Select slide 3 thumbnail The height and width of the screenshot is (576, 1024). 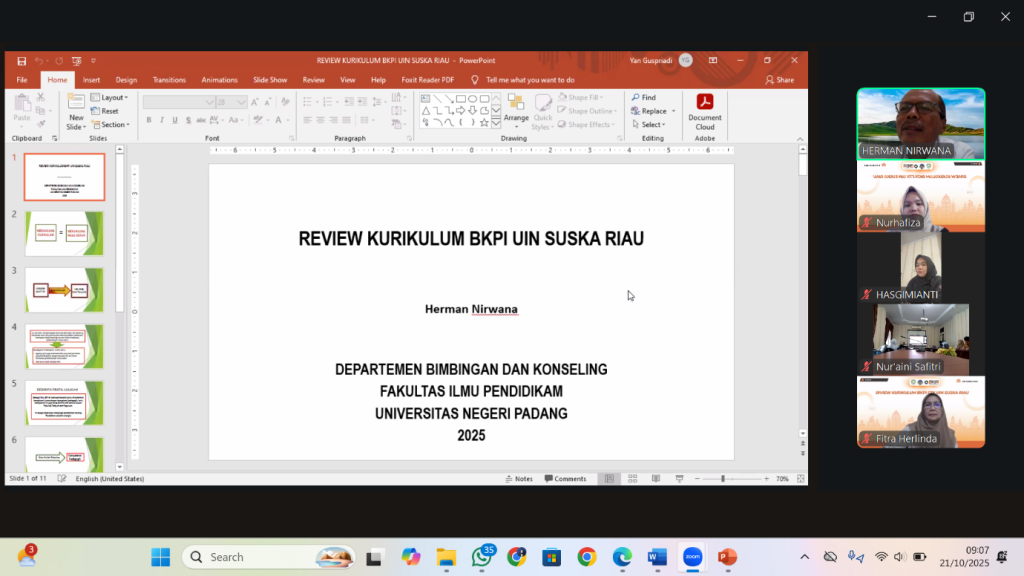[64, 289]
